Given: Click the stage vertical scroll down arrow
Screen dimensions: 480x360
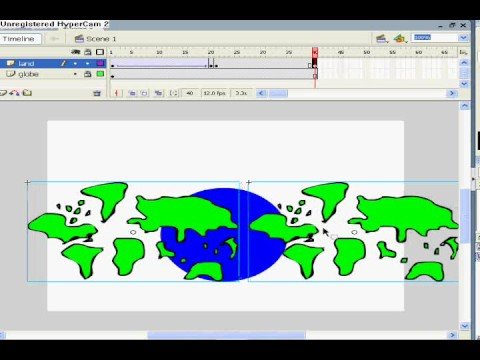Looking at the screenshot, I should [x=465, y=326].
